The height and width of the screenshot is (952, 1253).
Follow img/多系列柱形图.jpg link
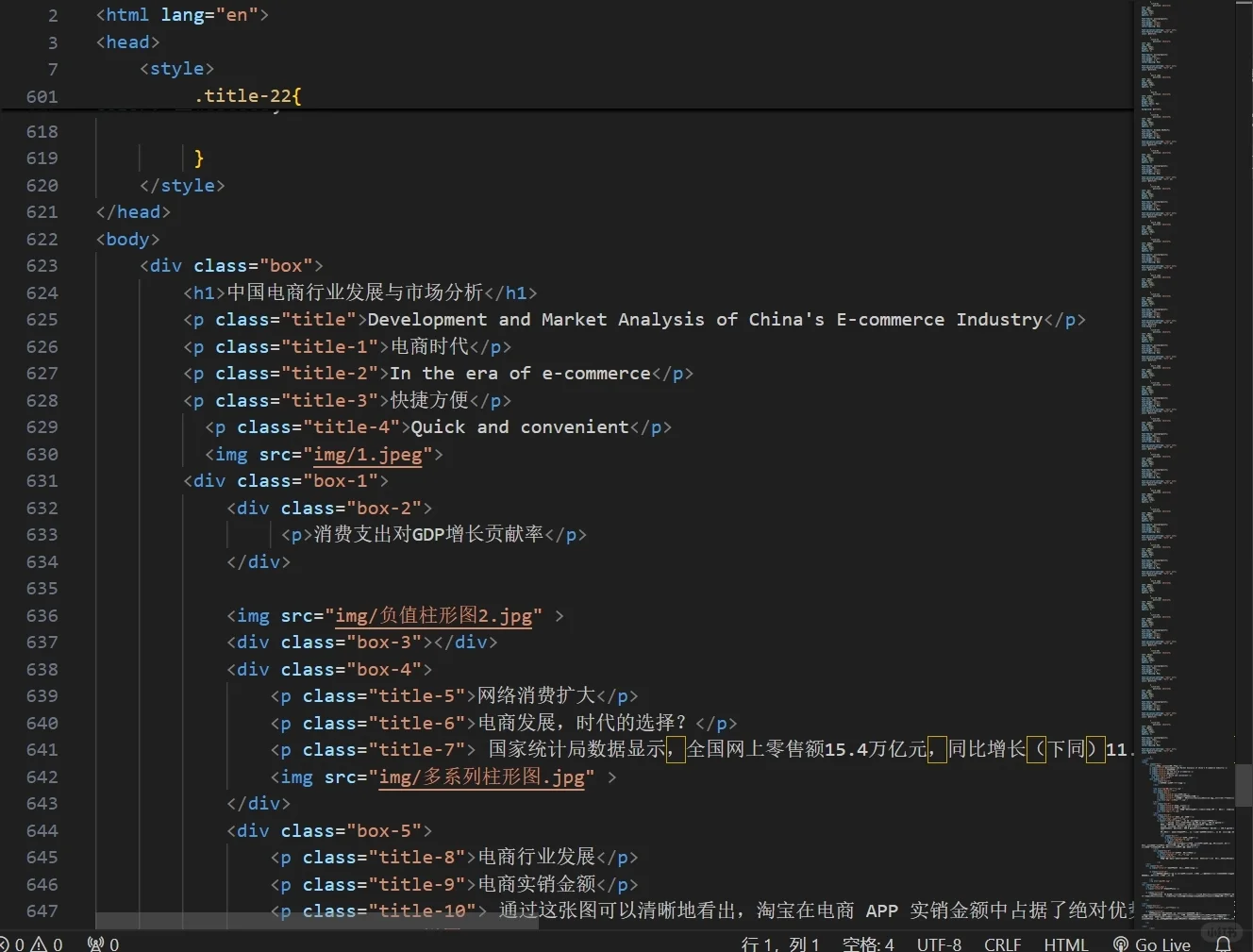[x=482, y=777]
